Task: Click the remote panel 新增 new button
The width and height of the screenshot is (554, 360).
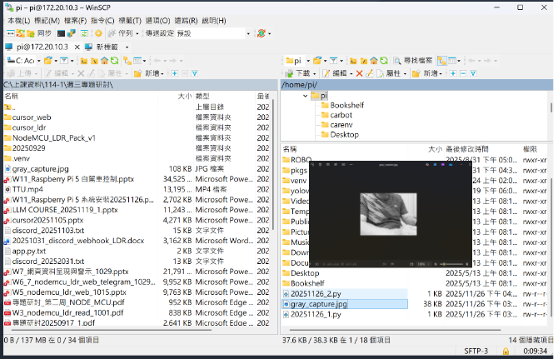Action: pos(426,73)
